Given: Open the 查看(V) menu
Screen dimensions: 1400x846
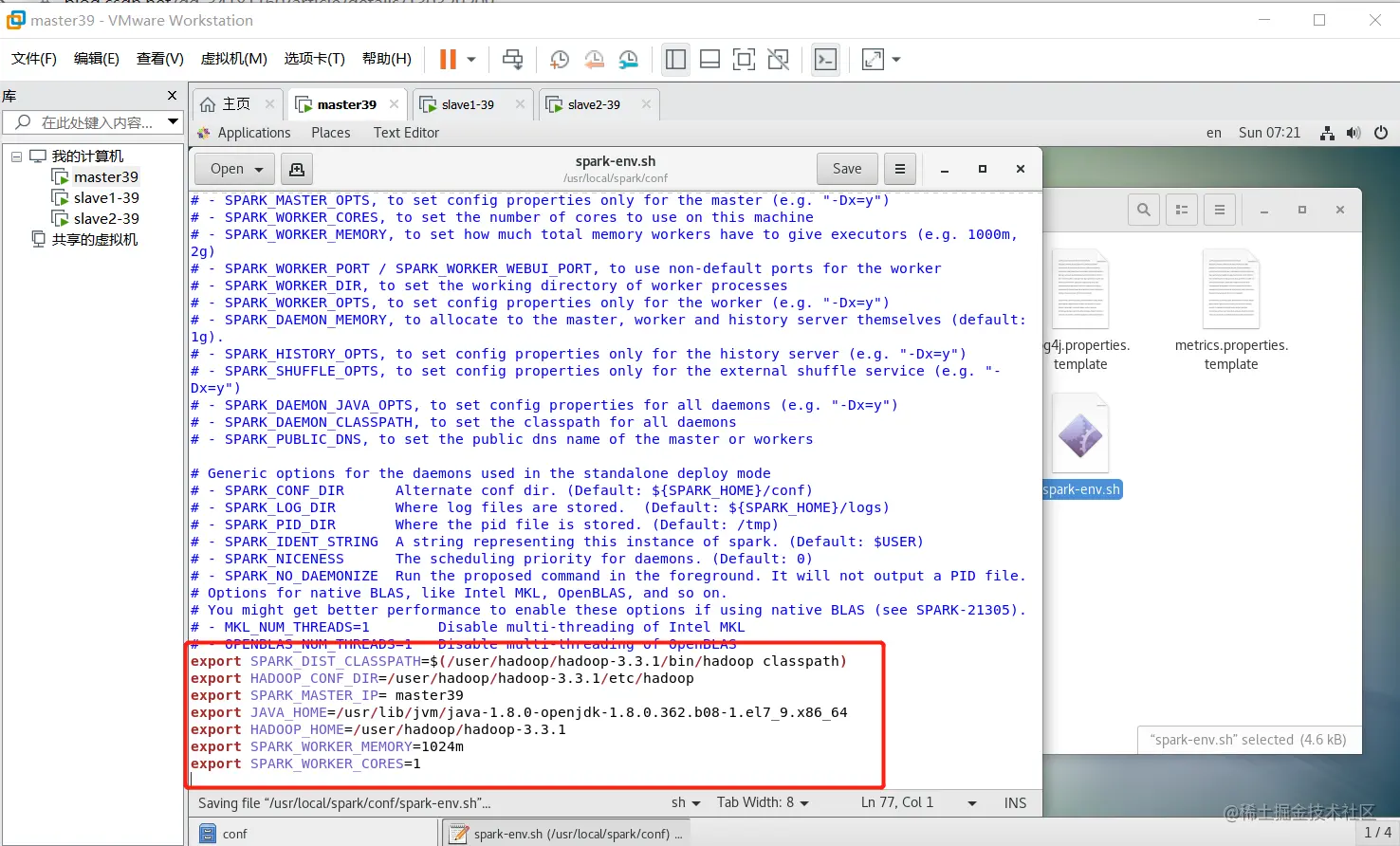Looking at the screenshot, I should [x=160, y=59].
